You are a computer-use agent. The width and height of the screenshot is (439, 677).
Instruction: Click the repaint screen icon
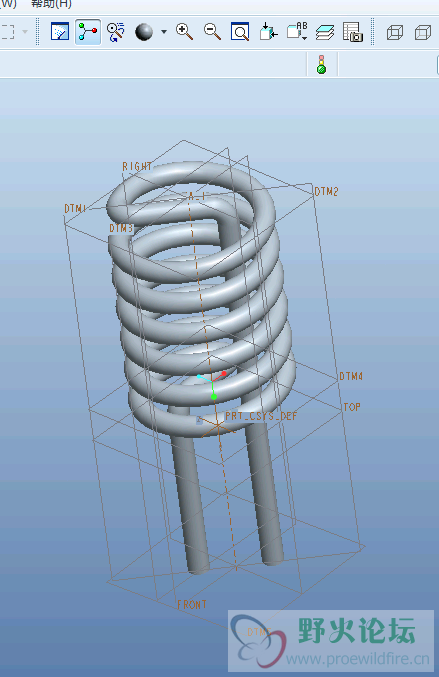click(60, 32)
